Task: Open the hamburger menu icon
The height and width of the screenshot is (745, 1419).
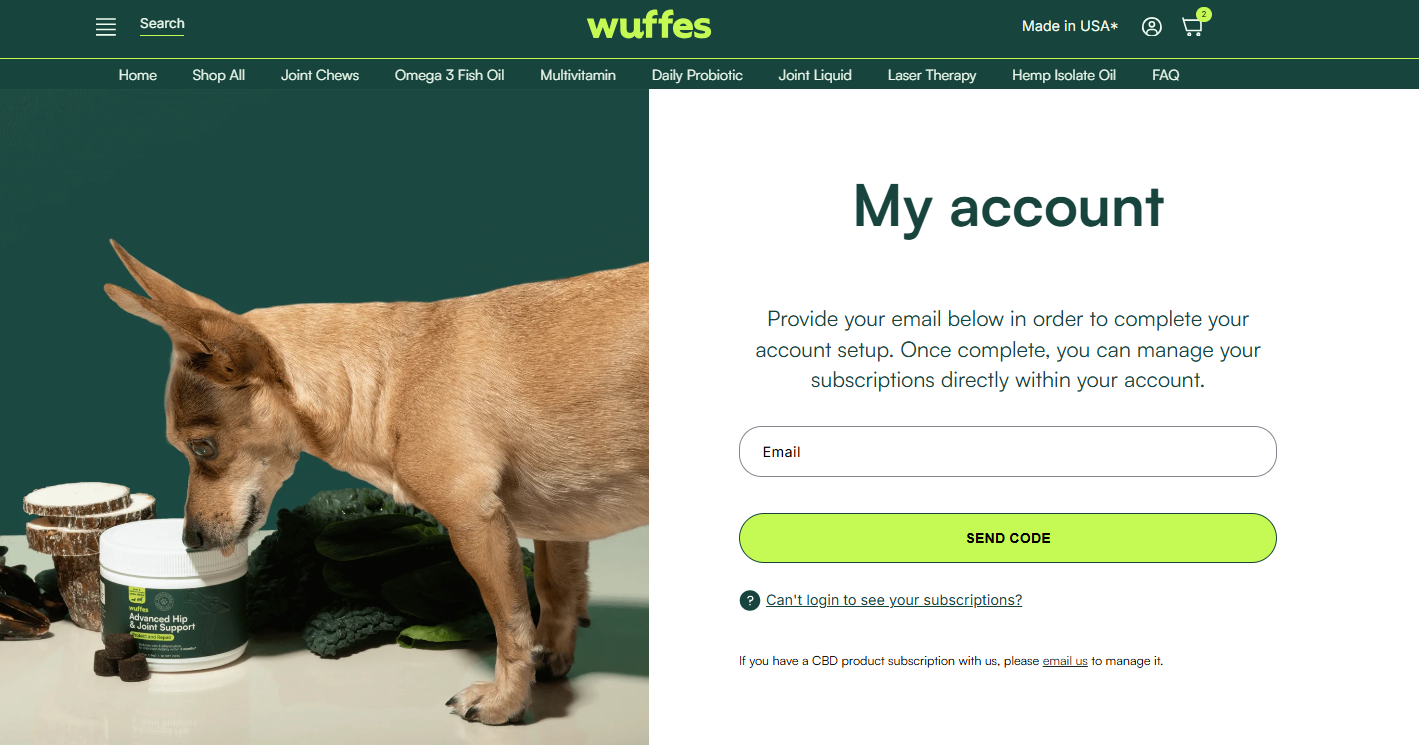Action: [x=106, y=27]
